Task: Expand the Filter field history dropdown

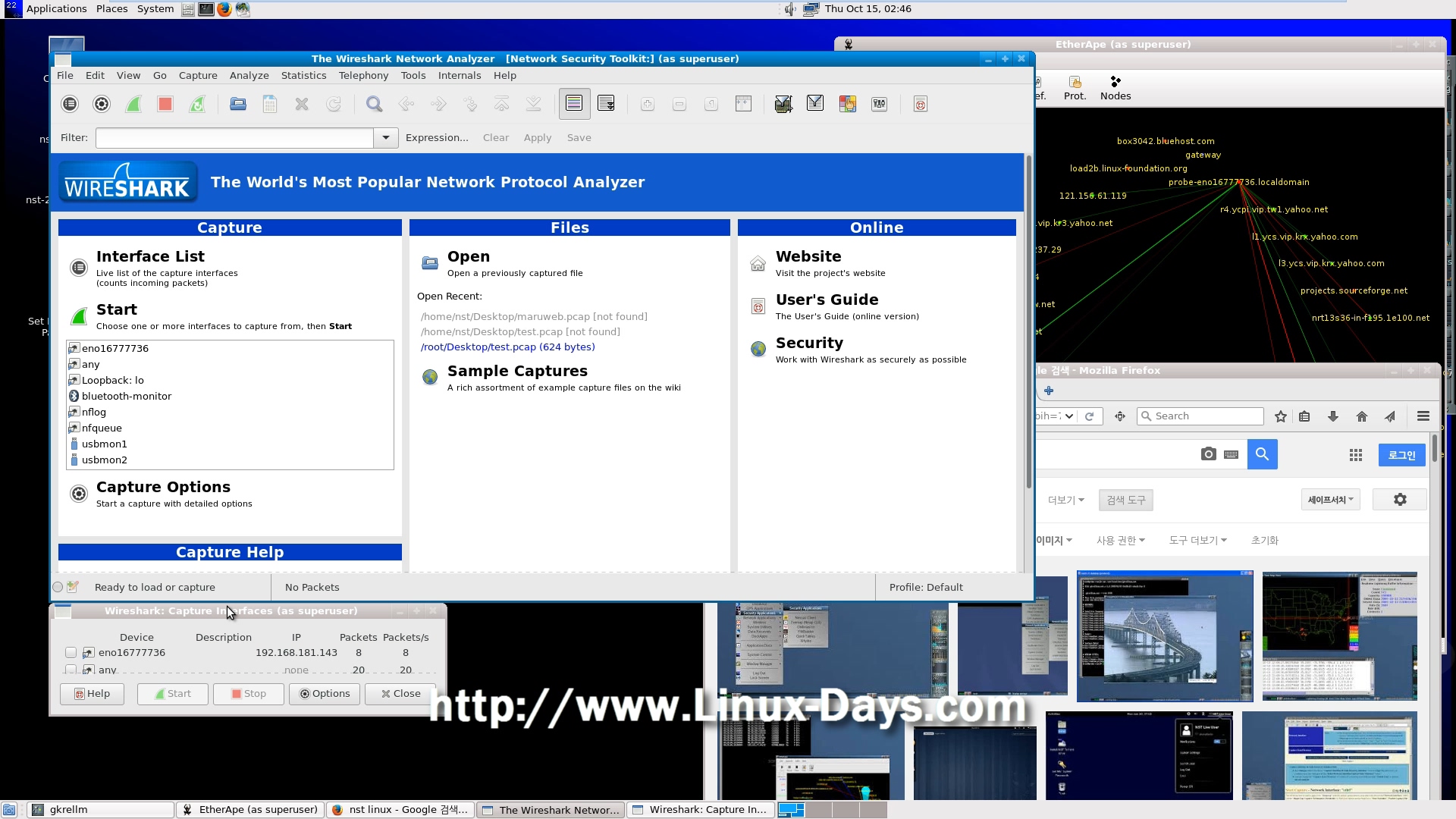Action: click(x=386, y=138)
